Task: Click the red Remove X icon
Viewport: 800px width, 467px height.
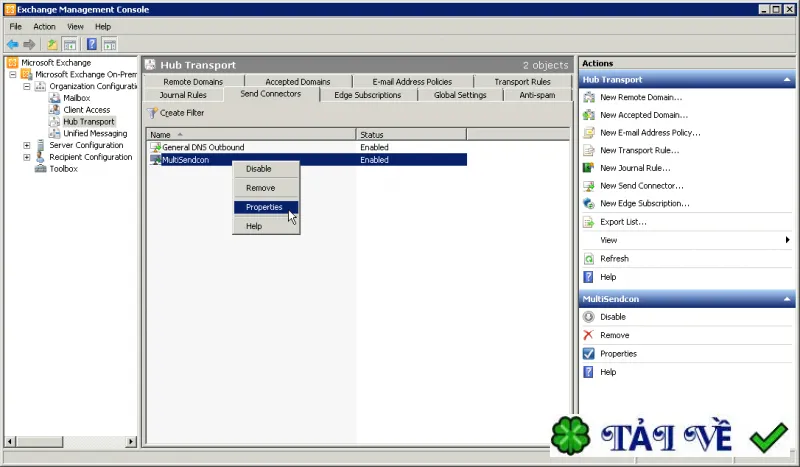Action: pyautogui.click(x=588, y=335)
